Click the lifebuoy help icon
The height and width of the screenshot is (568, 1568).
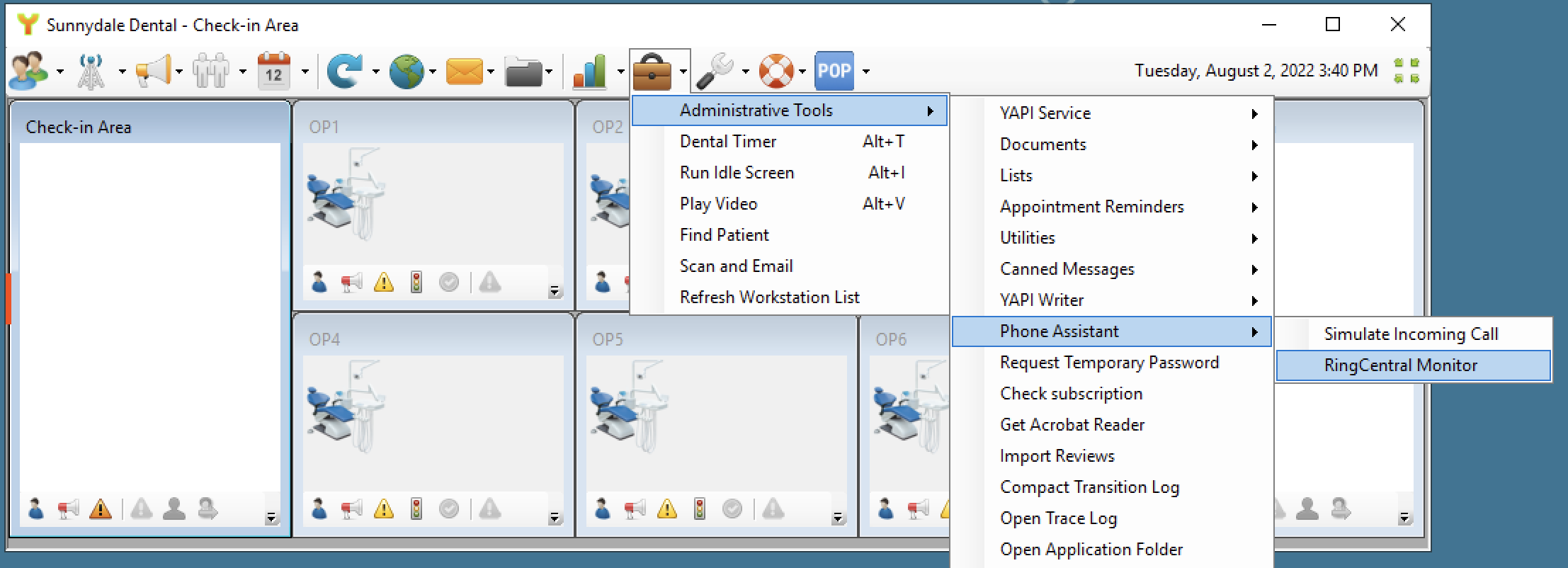[777, 71]
